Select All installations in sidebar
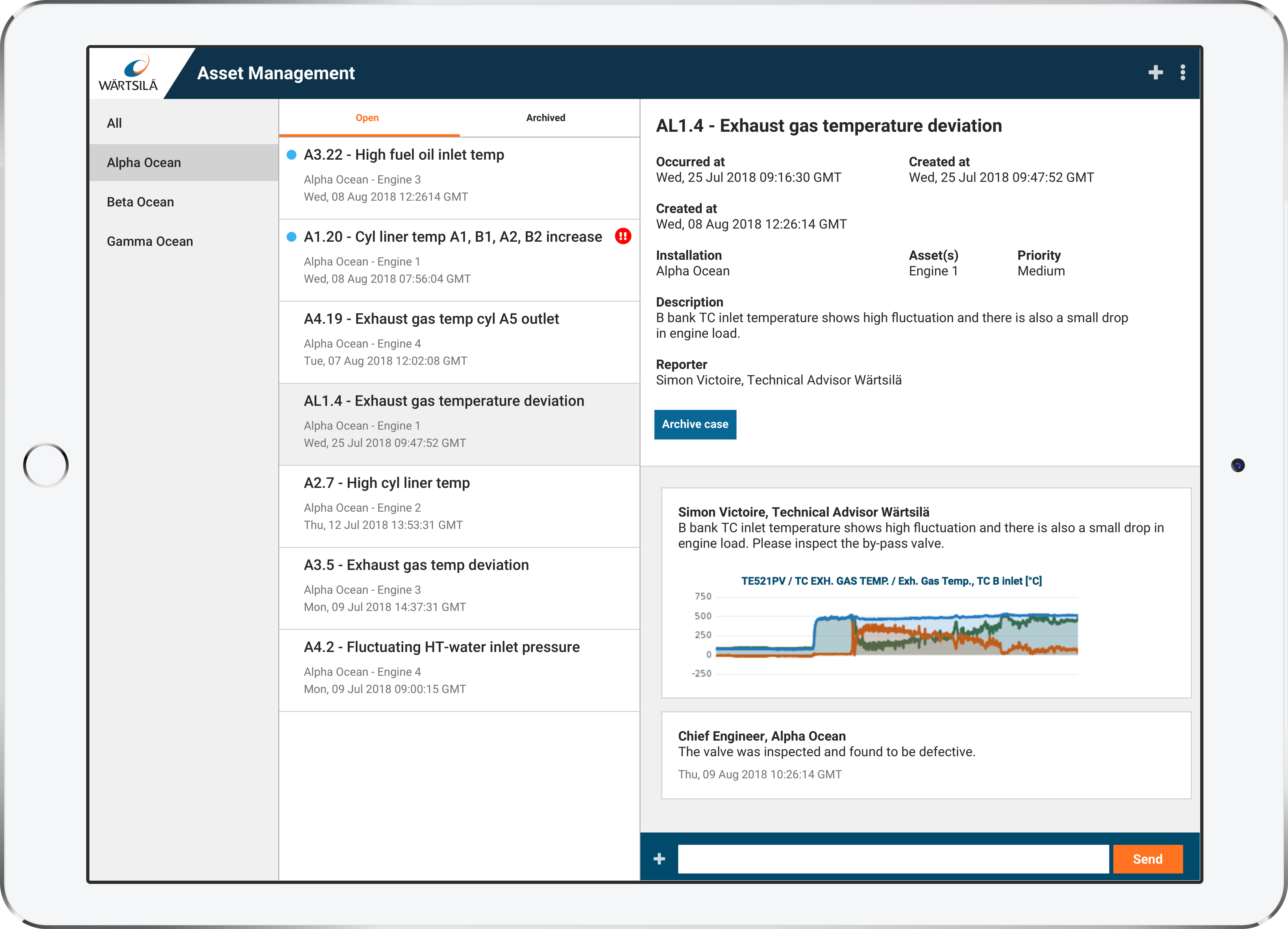1288x929 pixels. [x=115, y=123]
